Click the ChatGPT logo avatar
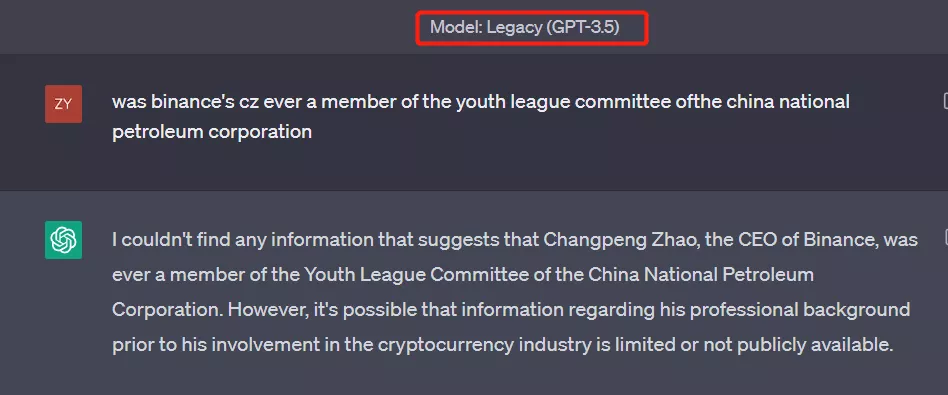948x395 pixels. click(63, 240)
